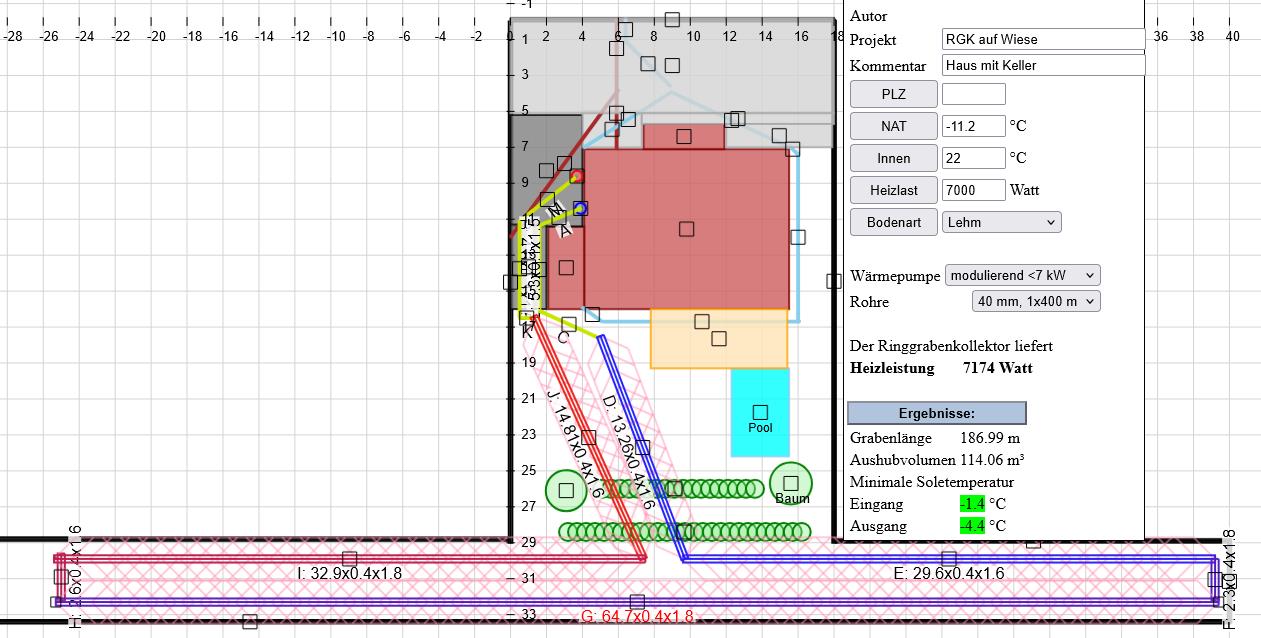Select the handle on the small top red annex
Image resolution: width=1261 pixels, height=638 pixels.
pyautogui.click(x=684, y=136)
